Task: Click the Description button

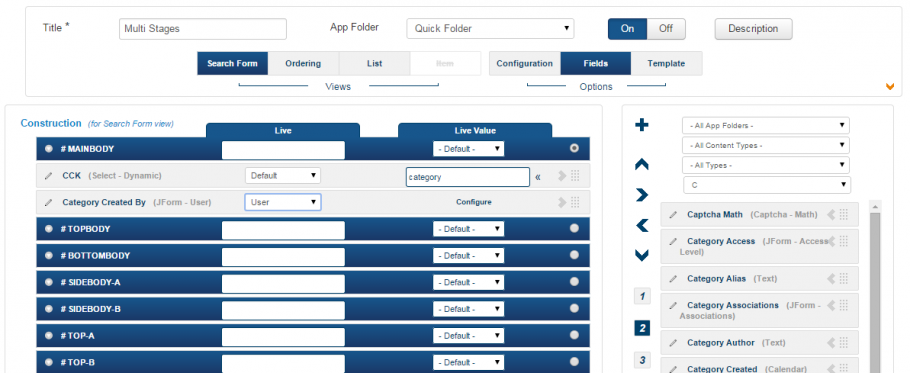Action: click(753, 28)
